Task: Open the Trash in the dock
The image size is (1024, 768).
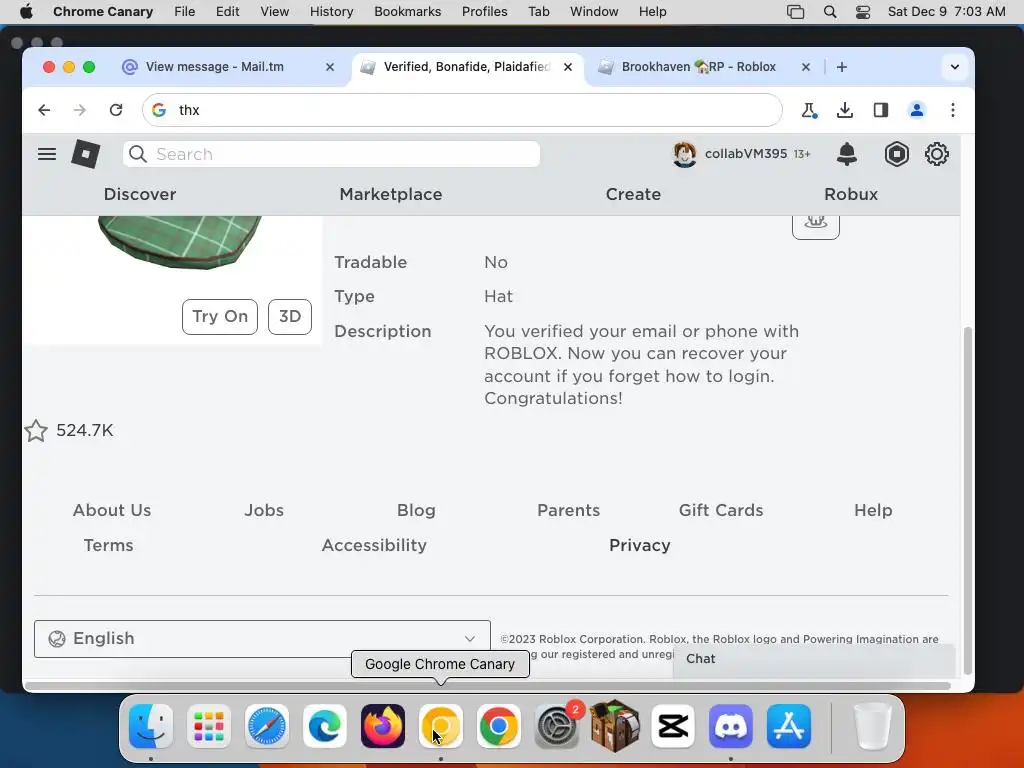Action: click(x=872, y=726)
